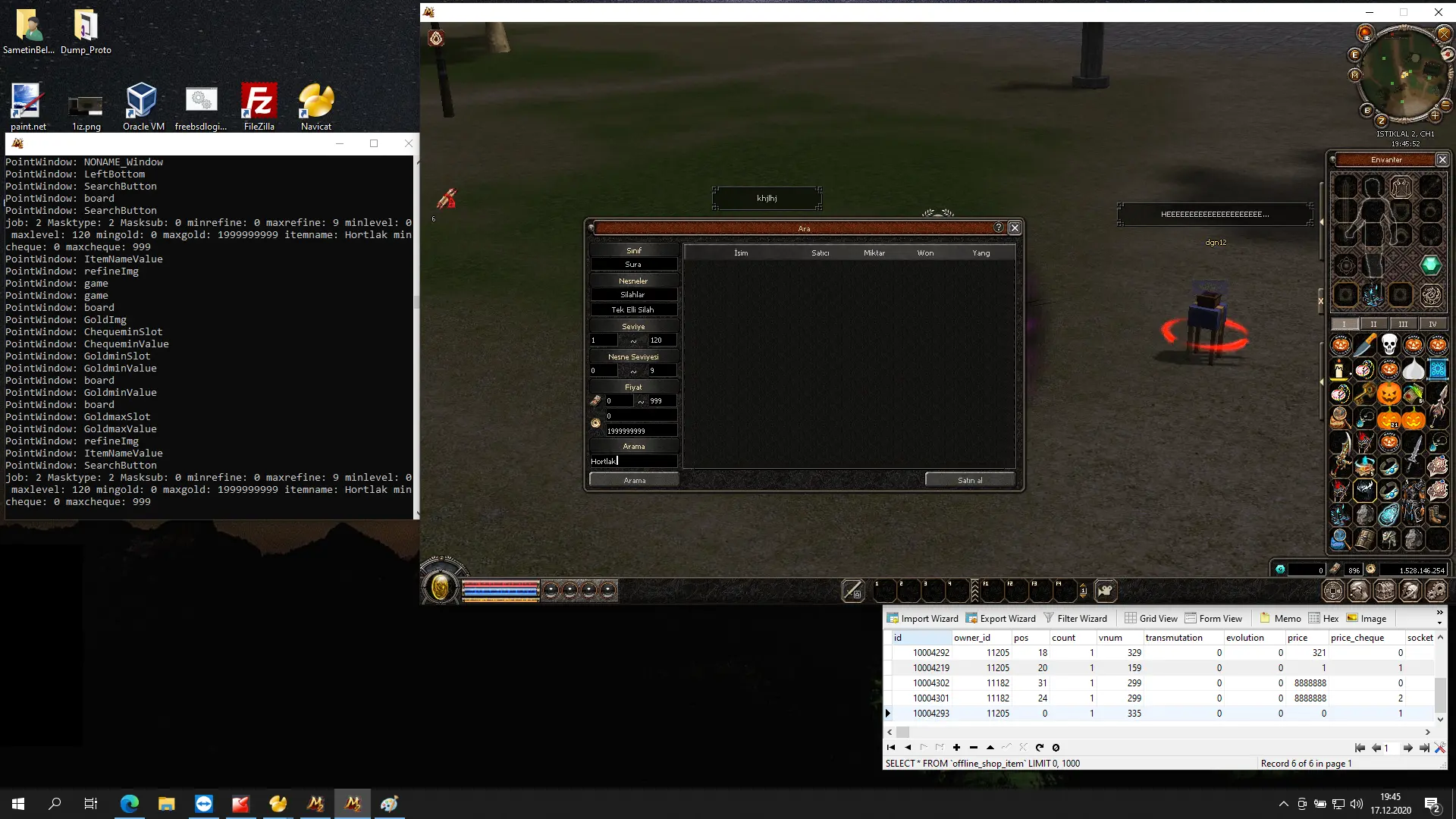Open the Silahlar item category dropdown
Screen dimensions: 1456x819
(633, 295)
